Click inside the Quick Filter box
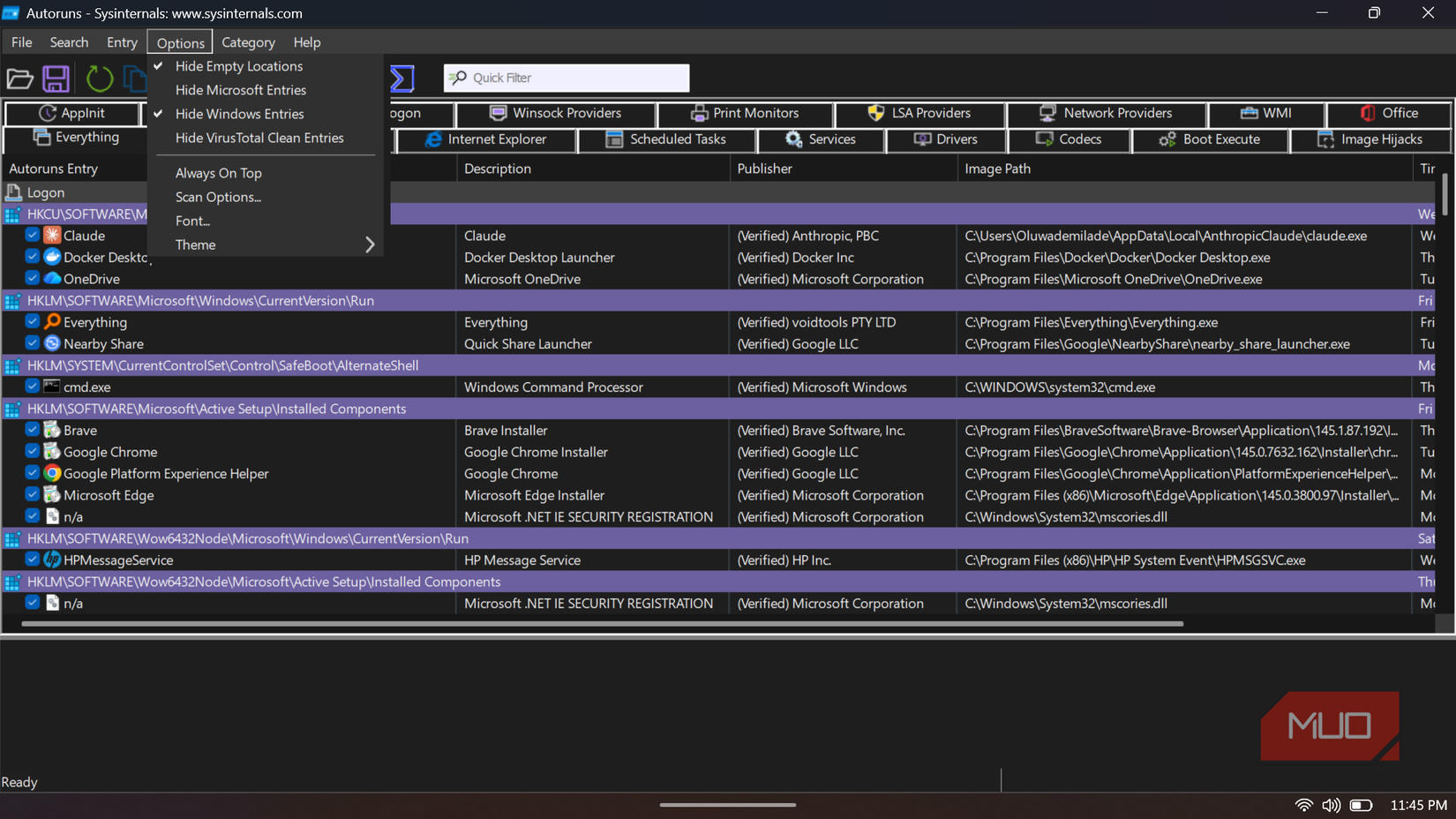 565,78
